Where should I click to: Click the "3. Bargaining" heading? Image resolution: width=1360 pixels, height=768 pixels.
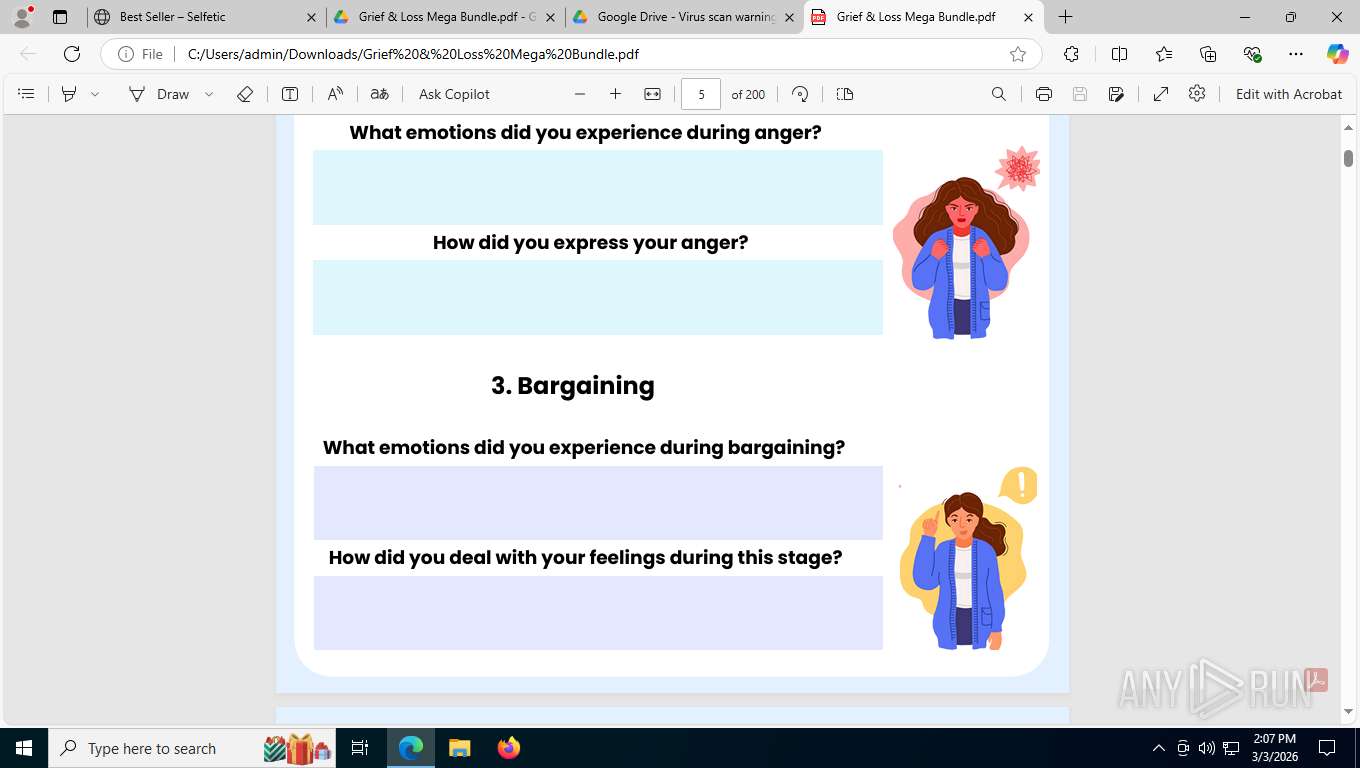pos(573,386)
